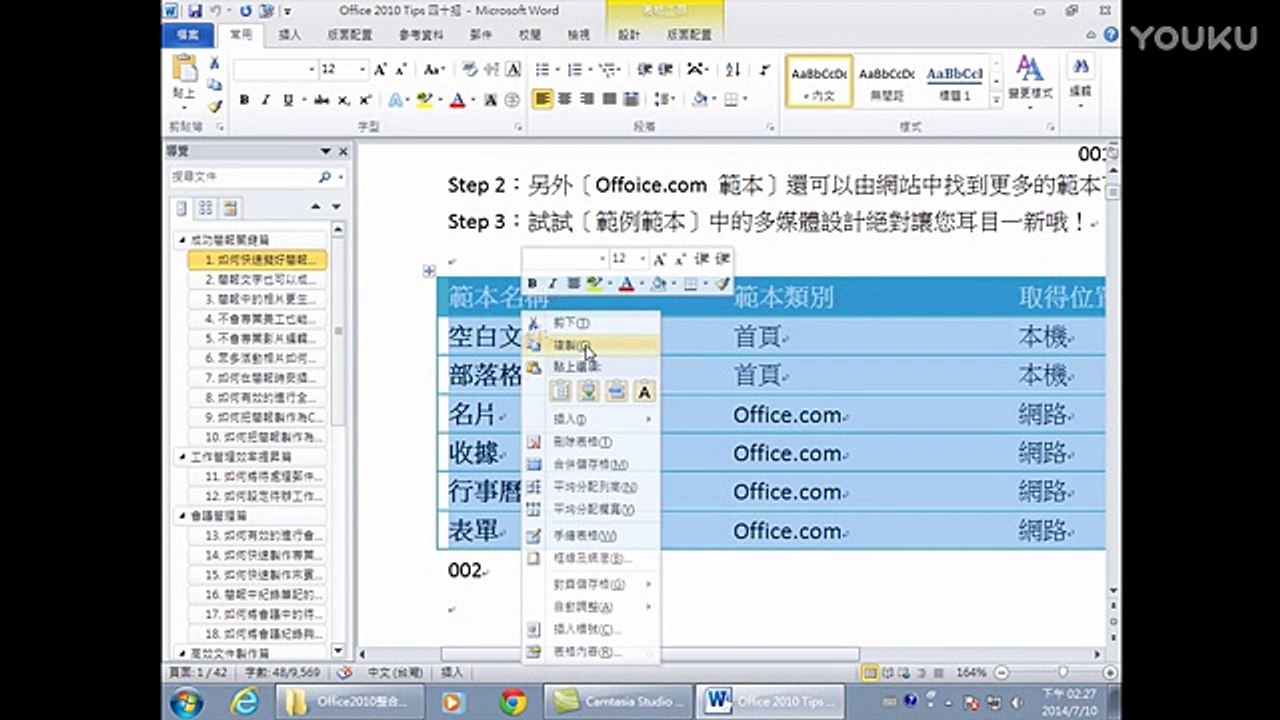Screen dimensions: 1280x720
Task: Collapse the 工作管理效率提昇篇 heading group
Action: (182, 456)
